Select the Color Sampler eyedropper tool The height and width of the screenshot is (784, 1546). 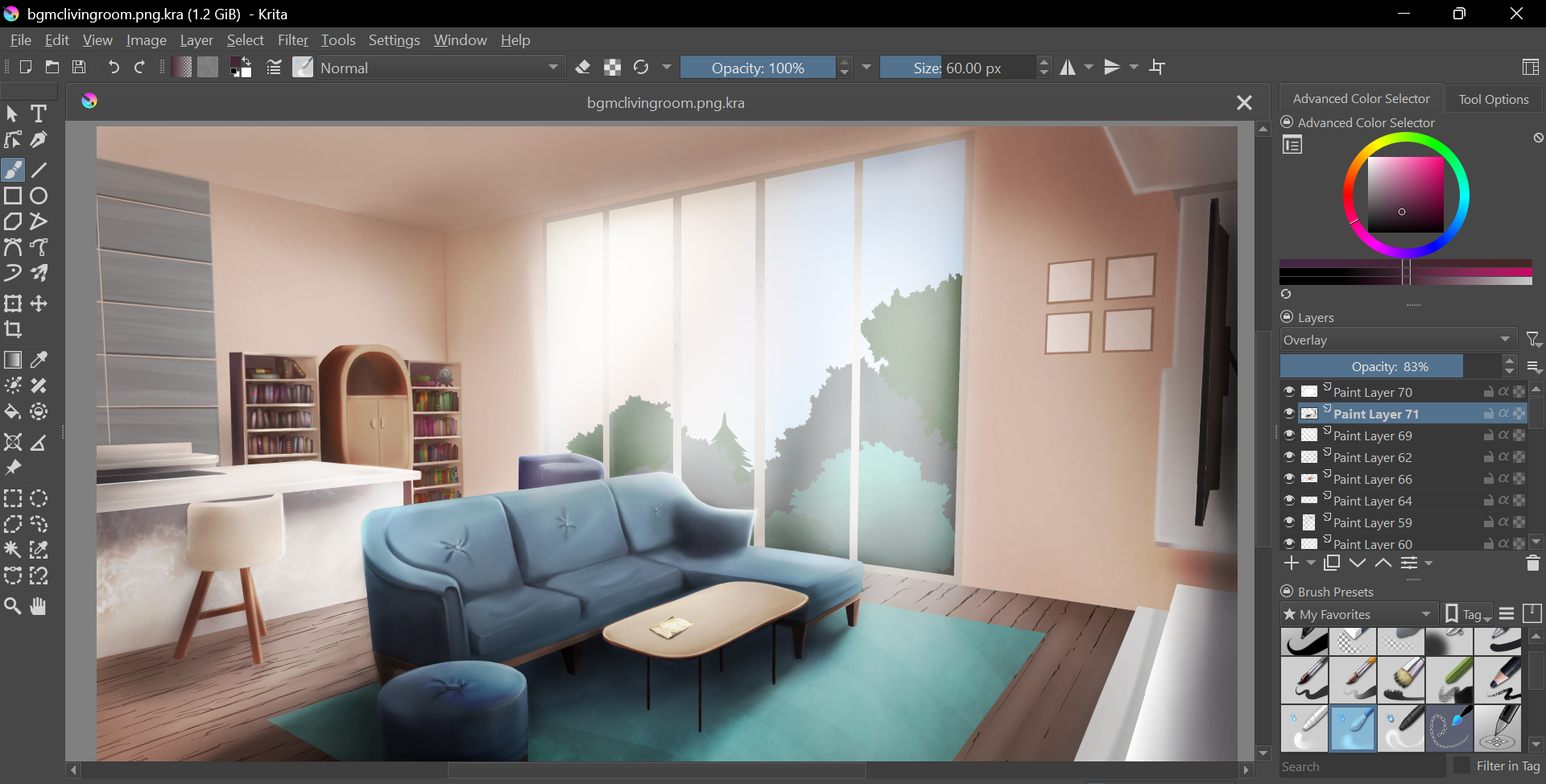click(39, 360)
